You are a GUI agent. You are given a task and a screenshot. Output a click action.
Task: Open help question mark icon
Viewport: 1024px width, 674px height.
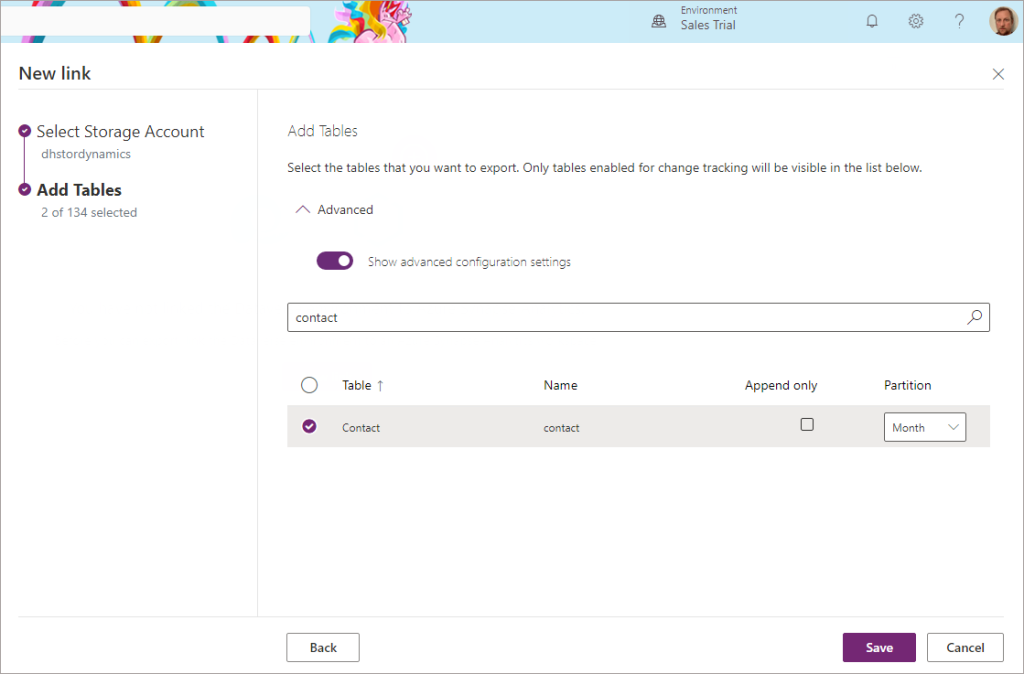[x=959, y=22]
